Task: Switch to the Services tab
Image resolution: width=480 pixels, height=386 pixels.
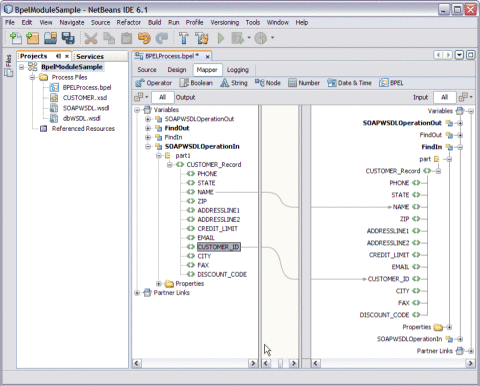Action: pyautogui.click(x=90, y=56)
